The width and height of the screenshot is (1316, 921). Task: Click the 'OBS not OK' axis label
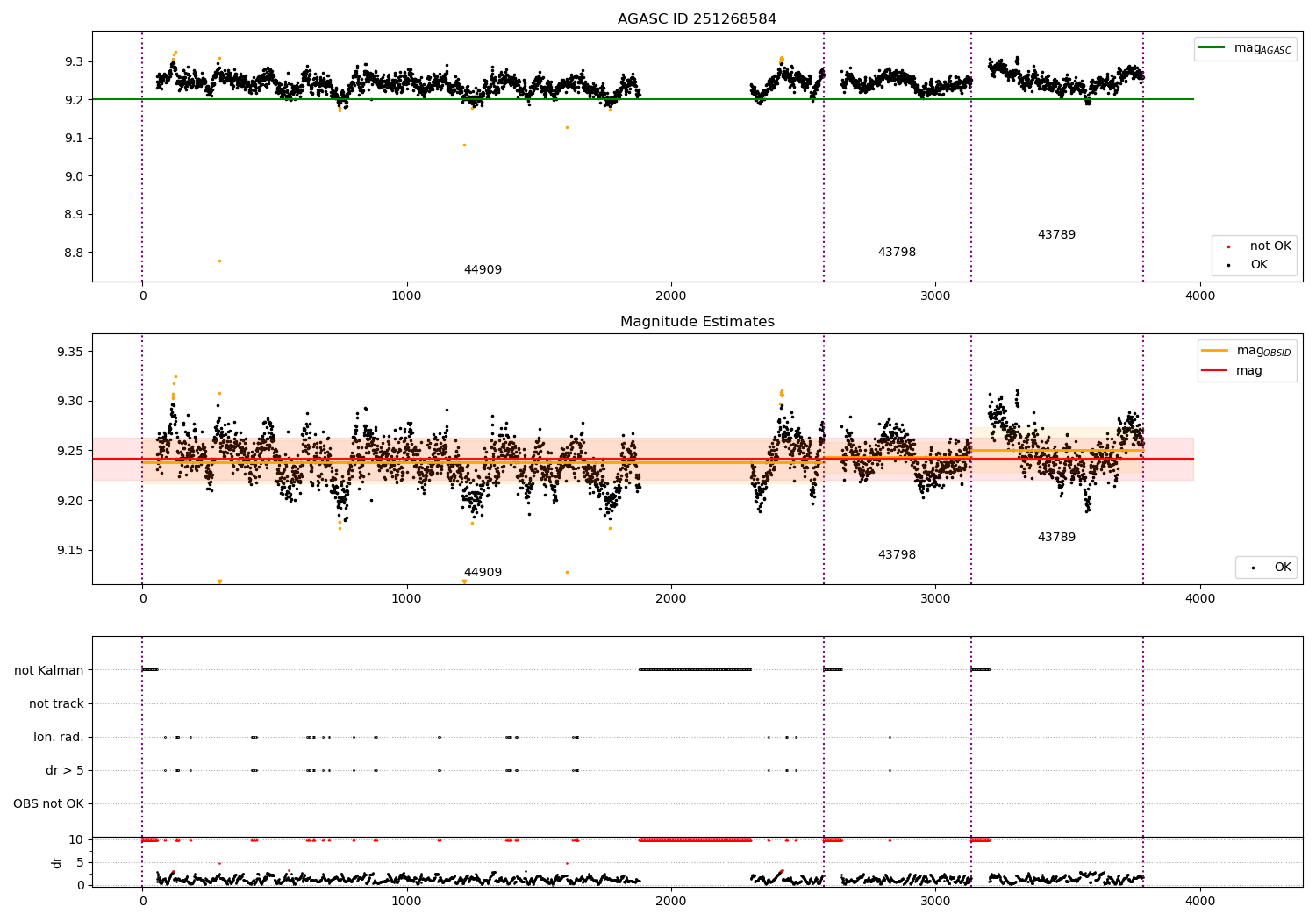(x=48, y=803)
